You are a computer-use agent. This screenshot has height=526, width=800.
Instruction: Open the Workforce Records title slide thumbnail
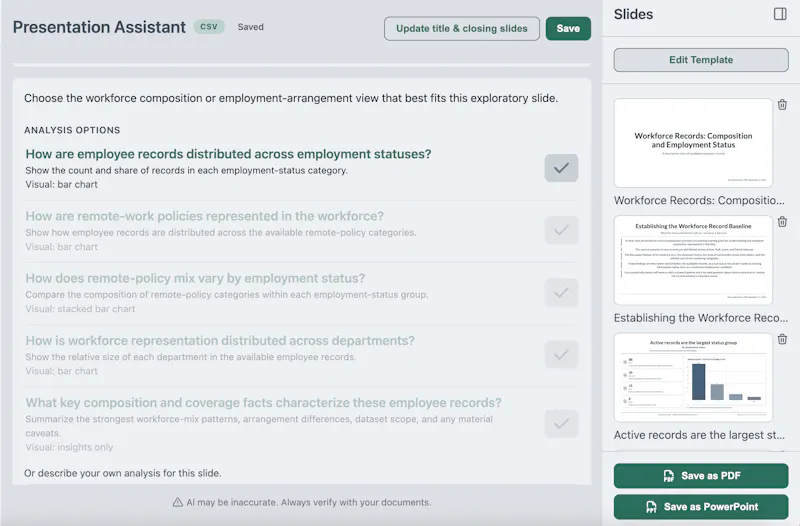click(x=693, y=143)
